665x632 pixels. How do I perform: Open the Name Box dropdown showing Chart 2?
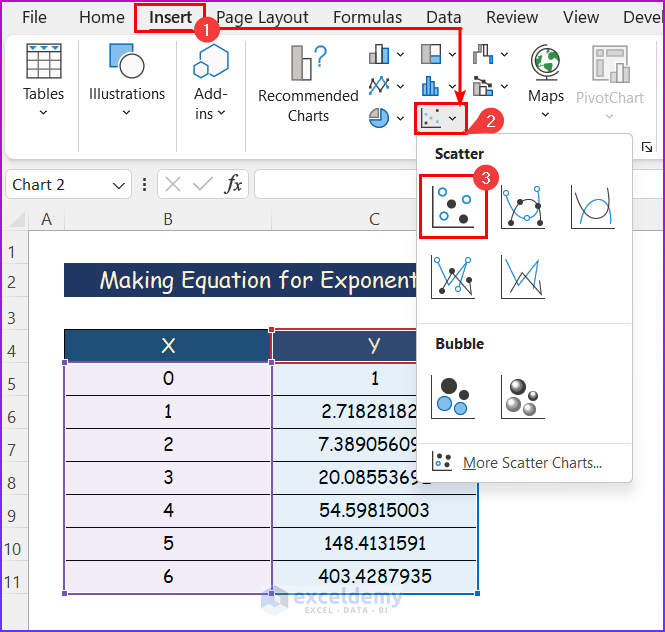click(119, 185)
